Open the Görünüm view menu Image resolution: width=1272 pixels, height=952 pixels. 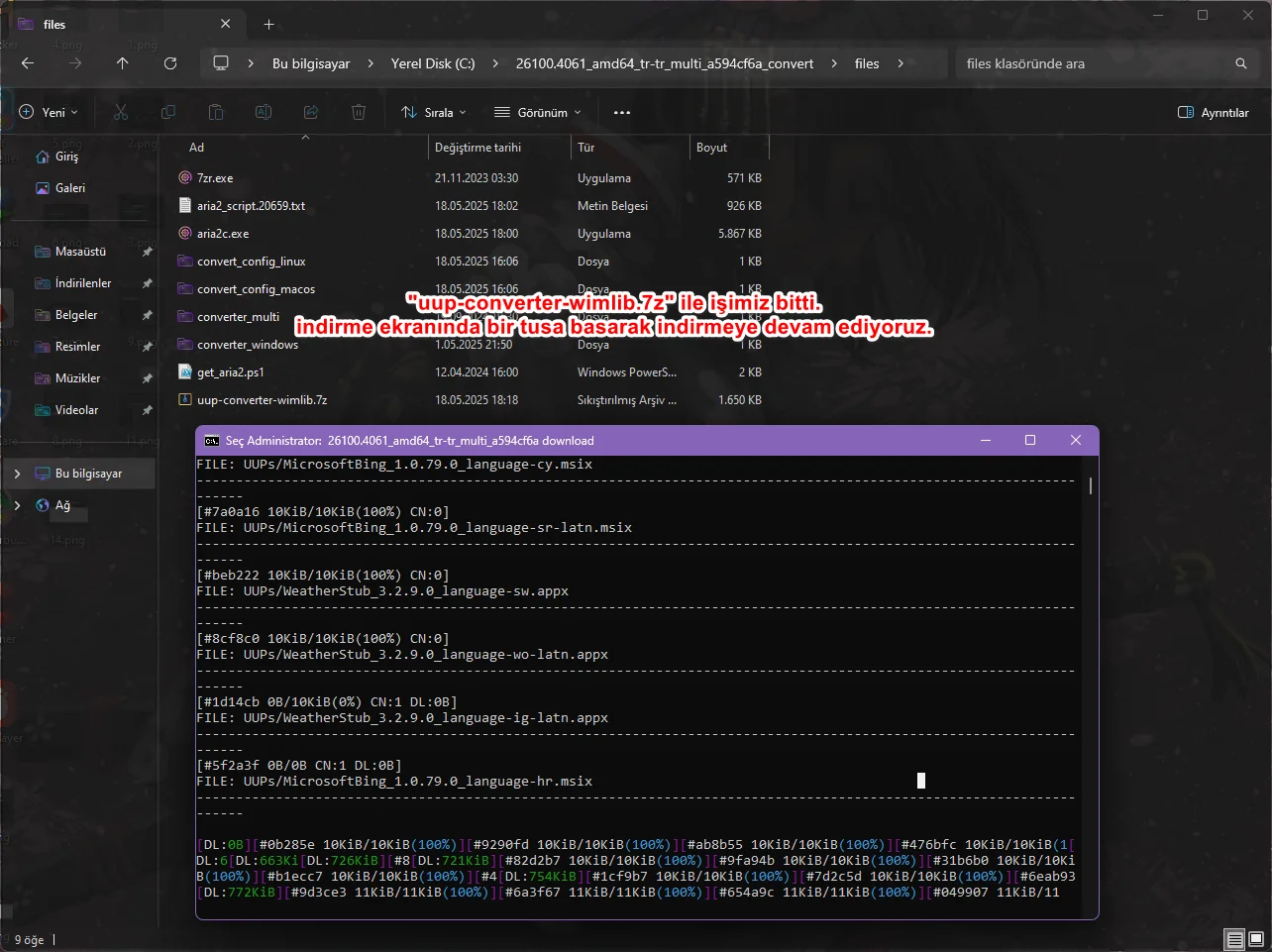(x=538, y=112)
